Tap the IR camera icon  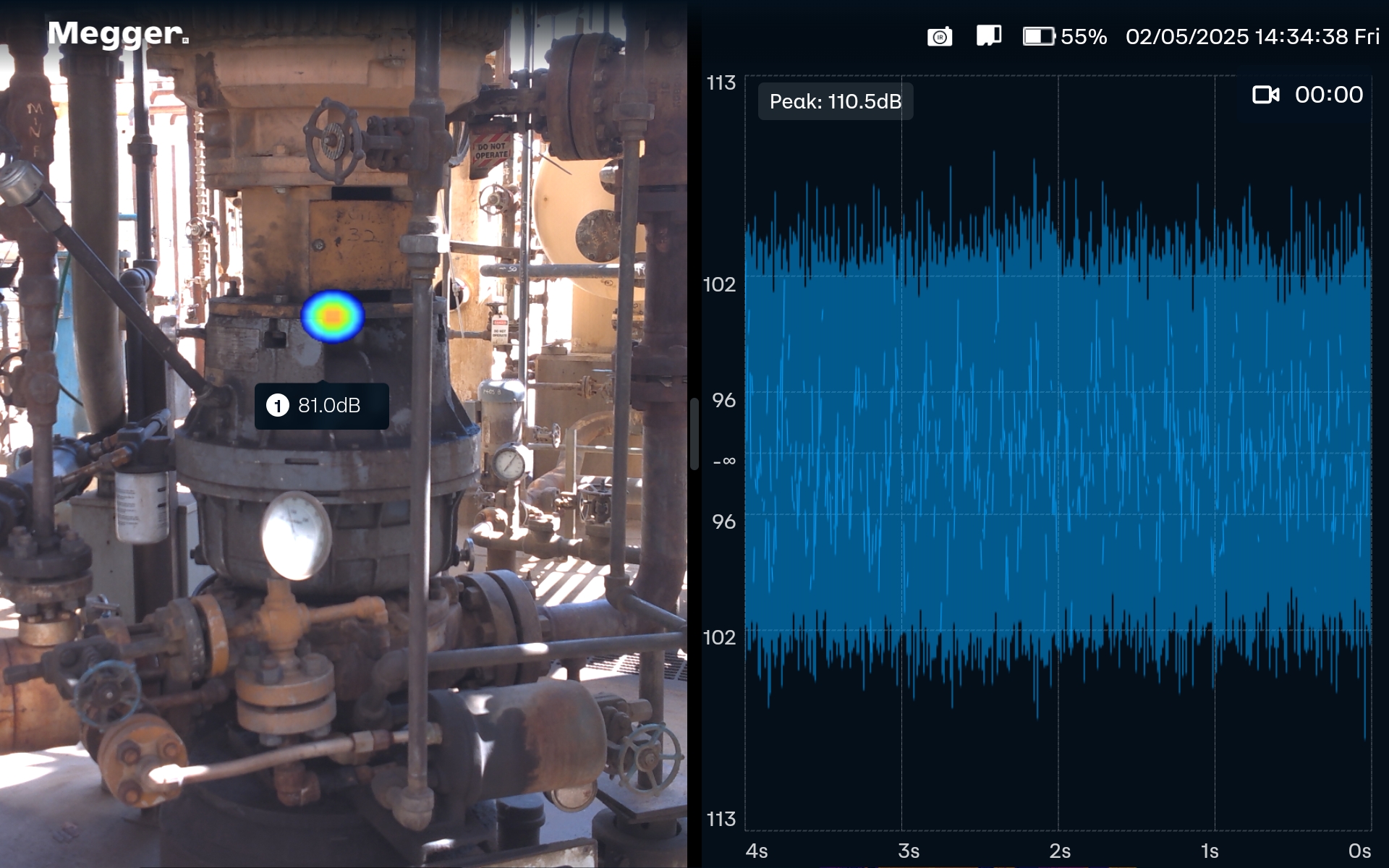click(940, 37)
